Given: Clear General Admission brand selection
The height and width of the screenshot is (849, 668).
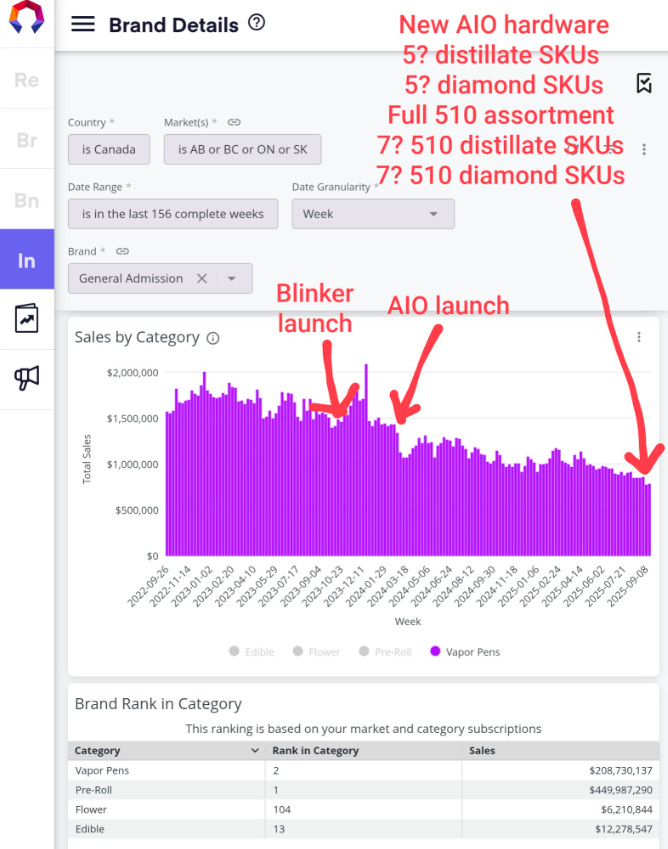Looking at the screenshot, I should (x=202, y=278).
